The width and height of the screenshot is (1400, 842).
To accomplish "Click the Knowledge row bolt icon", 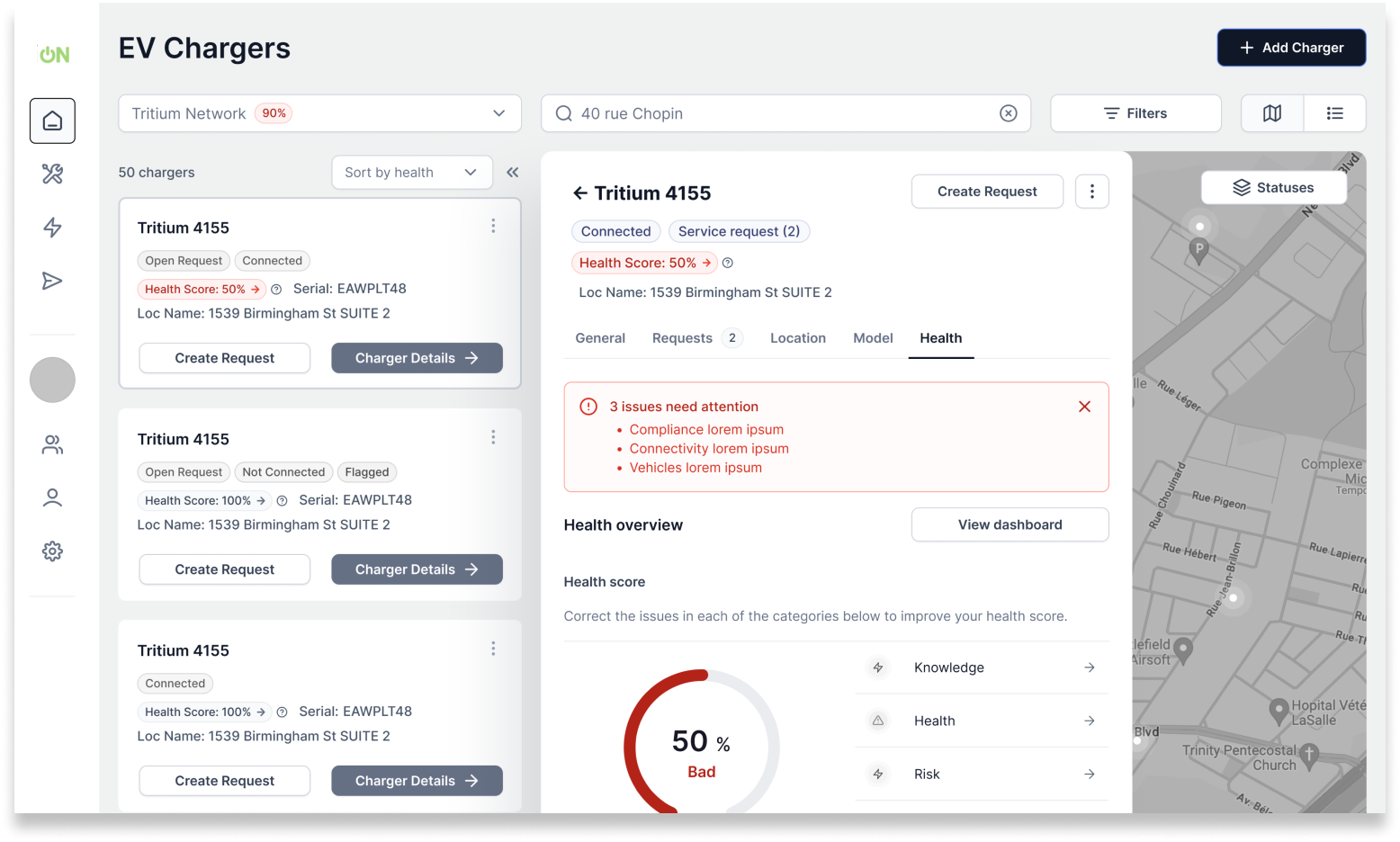I will tap(878, 667).
